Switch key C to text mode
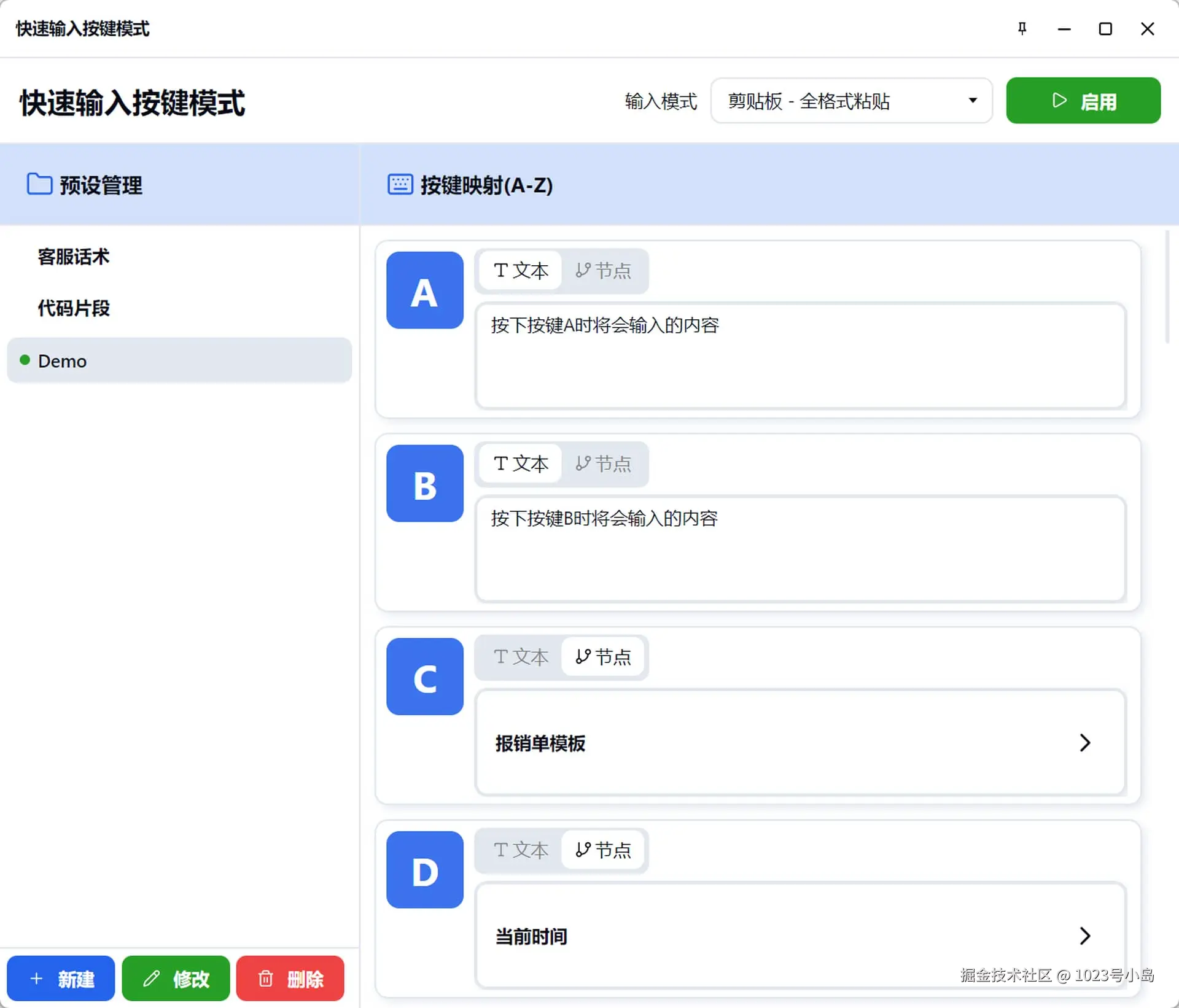Viewport: 1179px width, 1008px height. click(521, 657)
